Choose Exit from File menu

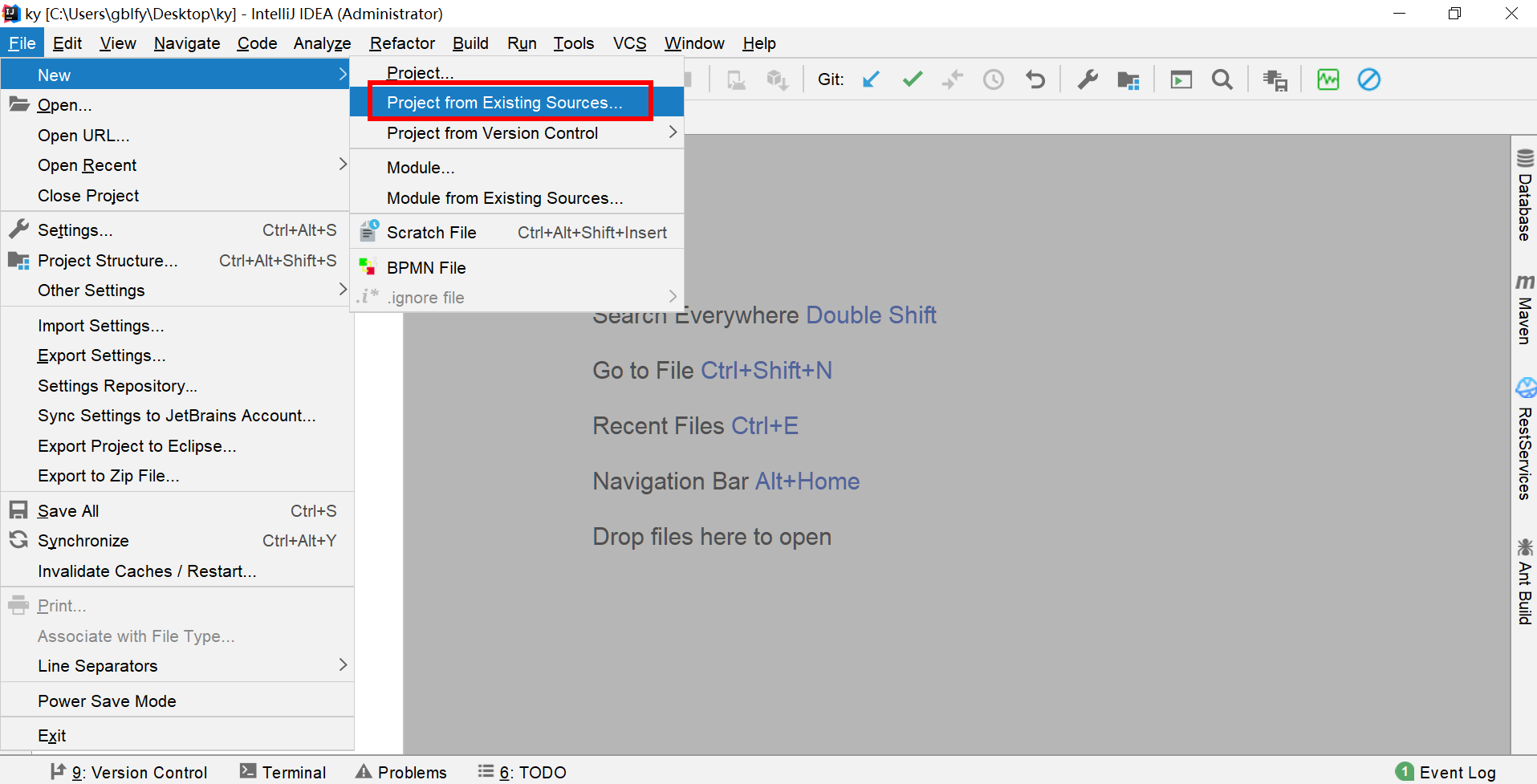point(177,736)
